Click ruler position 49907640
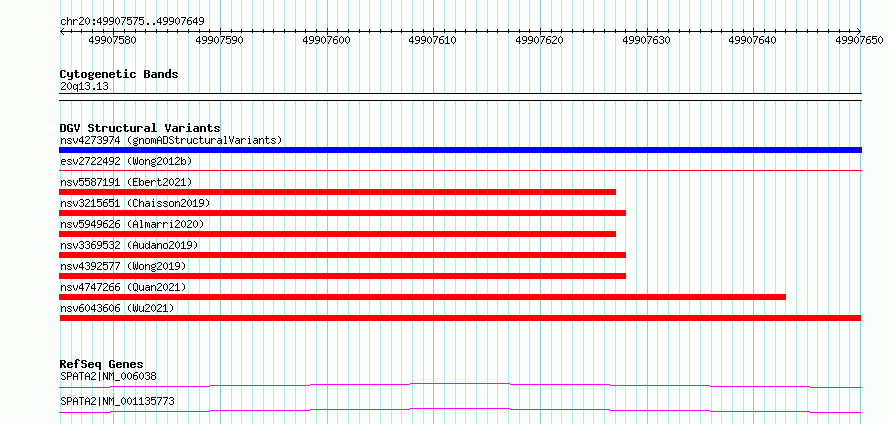 (x=753, y=40)
